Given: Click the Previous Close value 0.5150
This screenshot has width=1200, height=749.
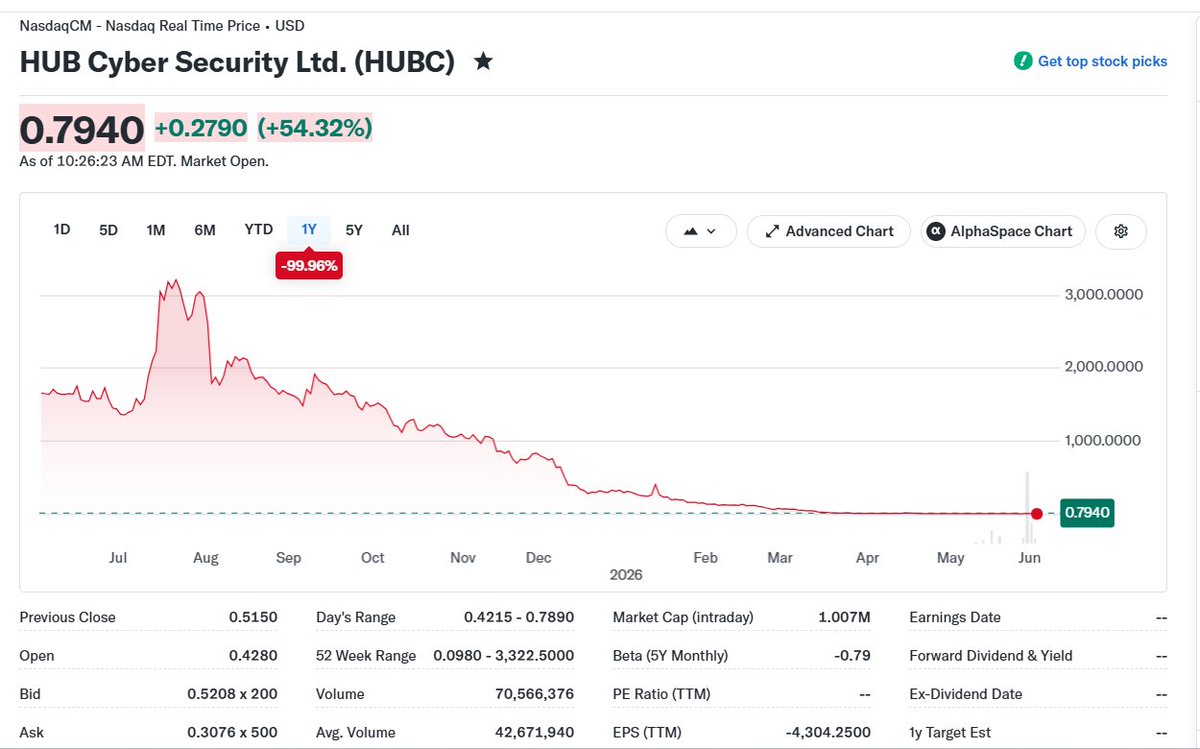Looking at the screenshot, I should pos(253,617).
